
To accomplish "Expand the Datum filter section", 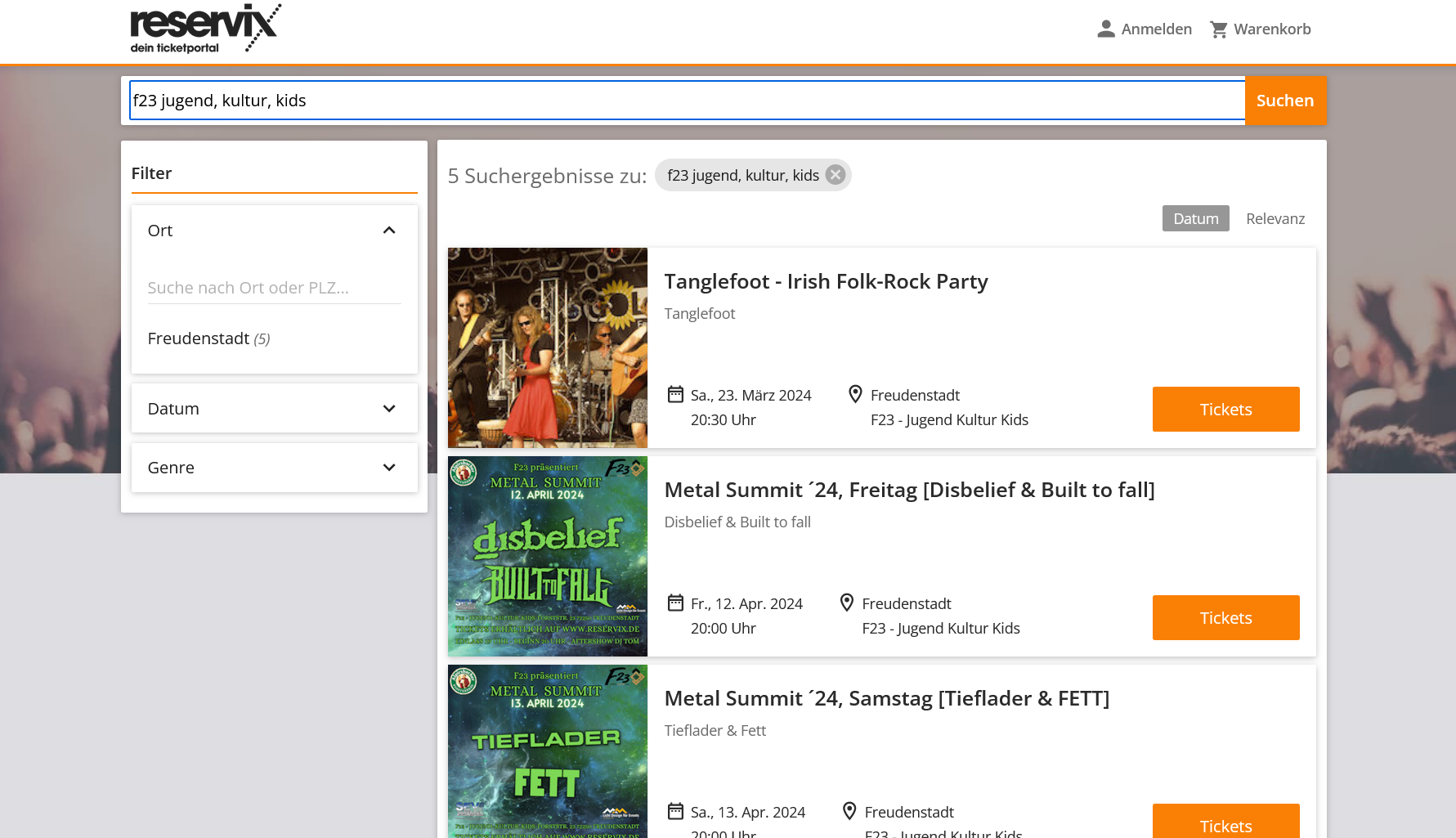I will tap(389, 409).
